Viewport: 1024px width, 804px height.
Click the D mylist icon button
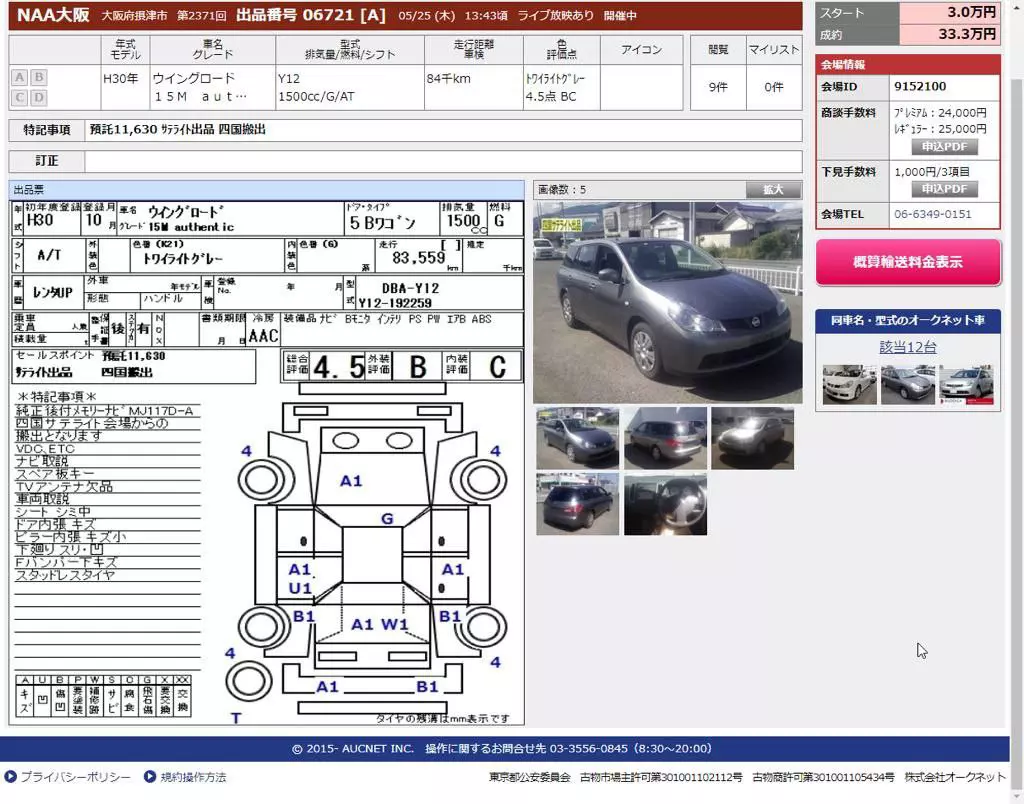[39, 97]
